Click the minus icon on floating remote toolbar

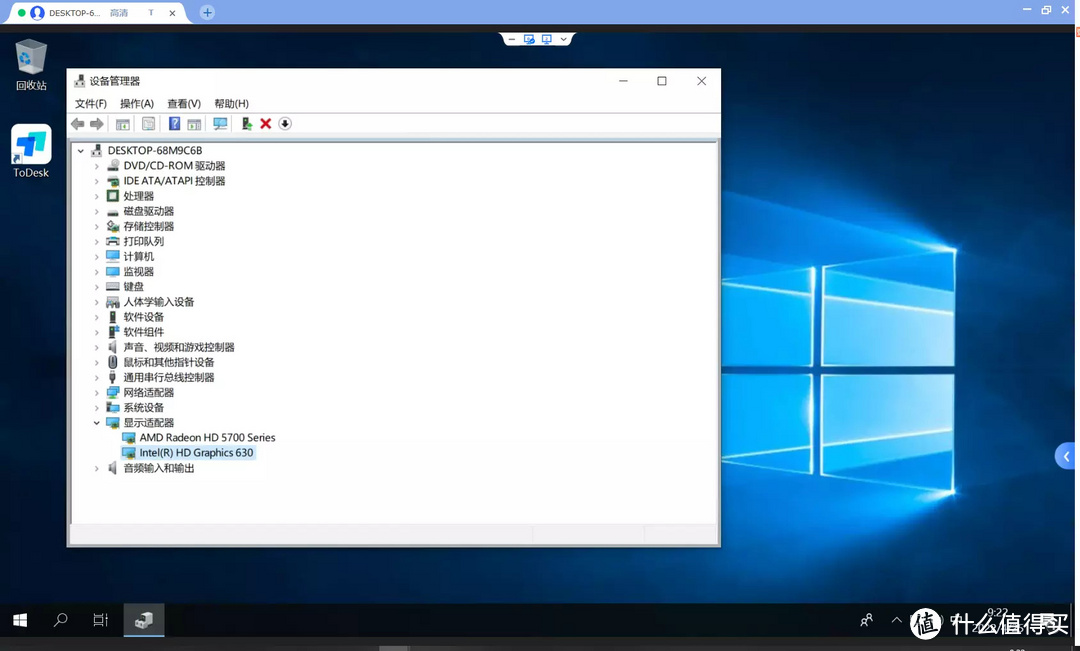[512, 40]
